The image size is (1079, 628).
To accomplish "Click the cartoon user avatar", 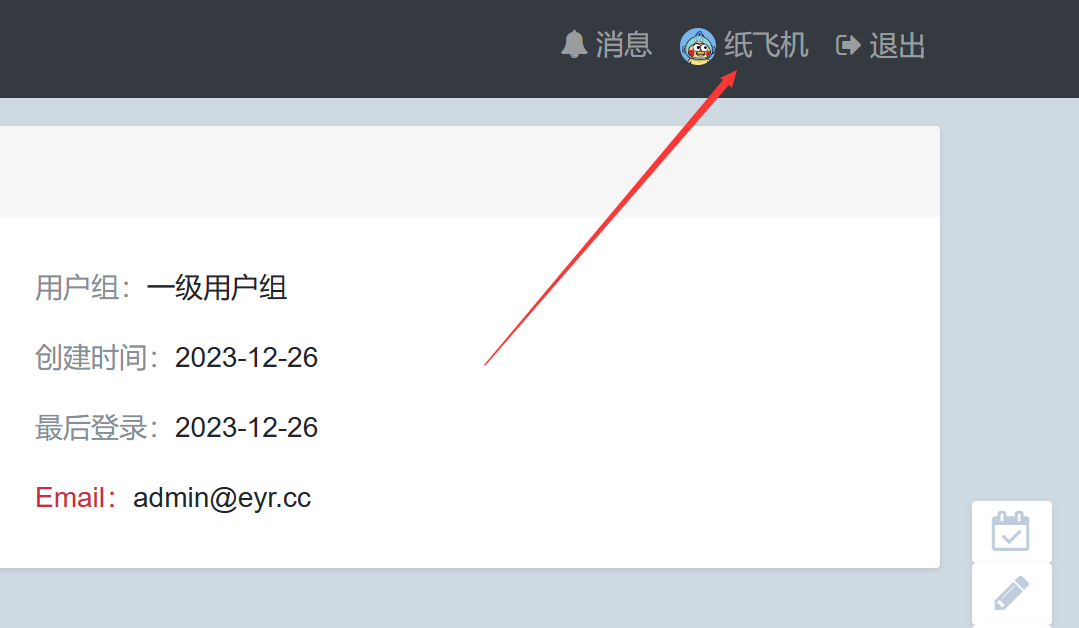I will pyautogui.click(x=698, y=46).
